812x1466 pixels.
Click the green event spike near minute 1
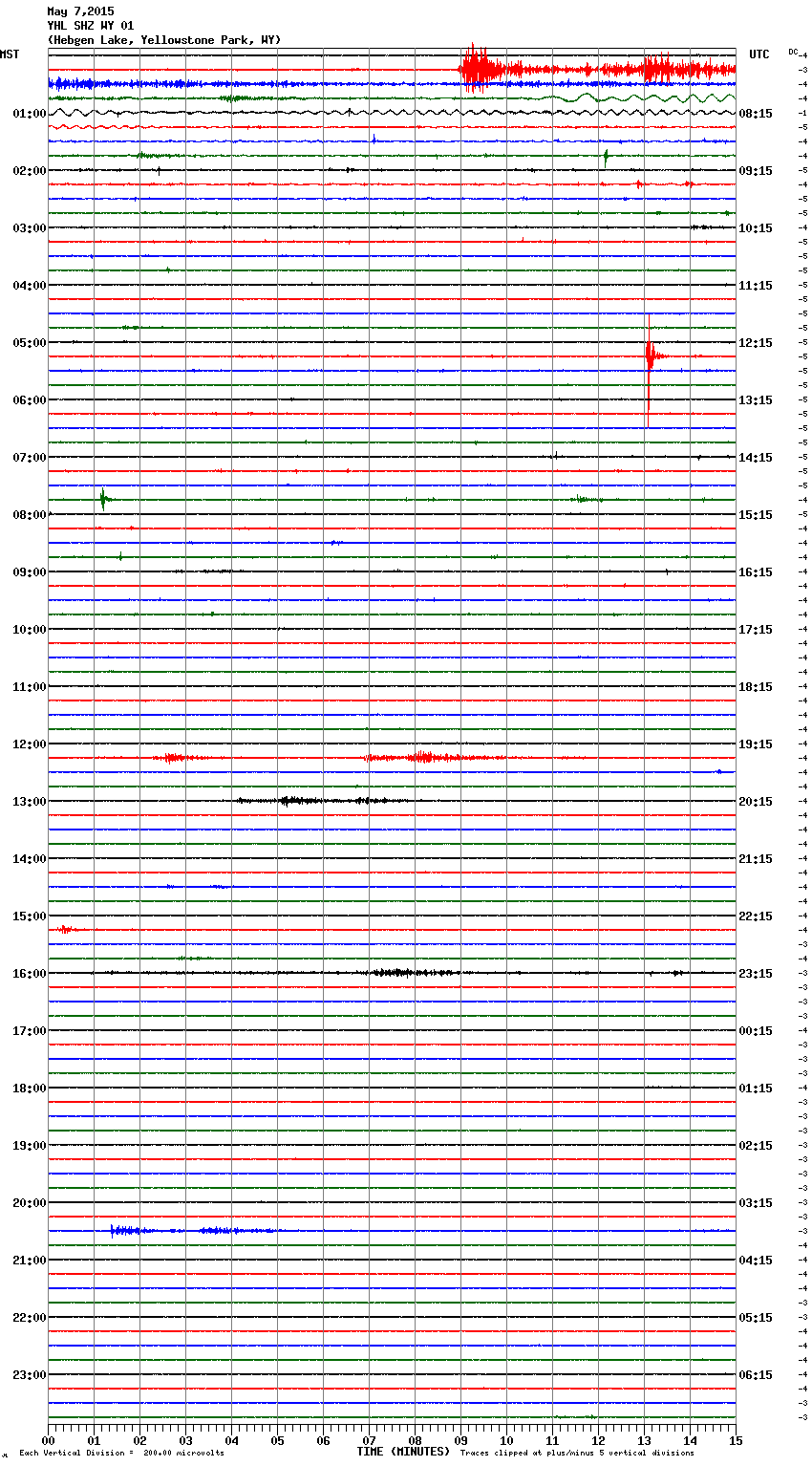coord(103,499)
